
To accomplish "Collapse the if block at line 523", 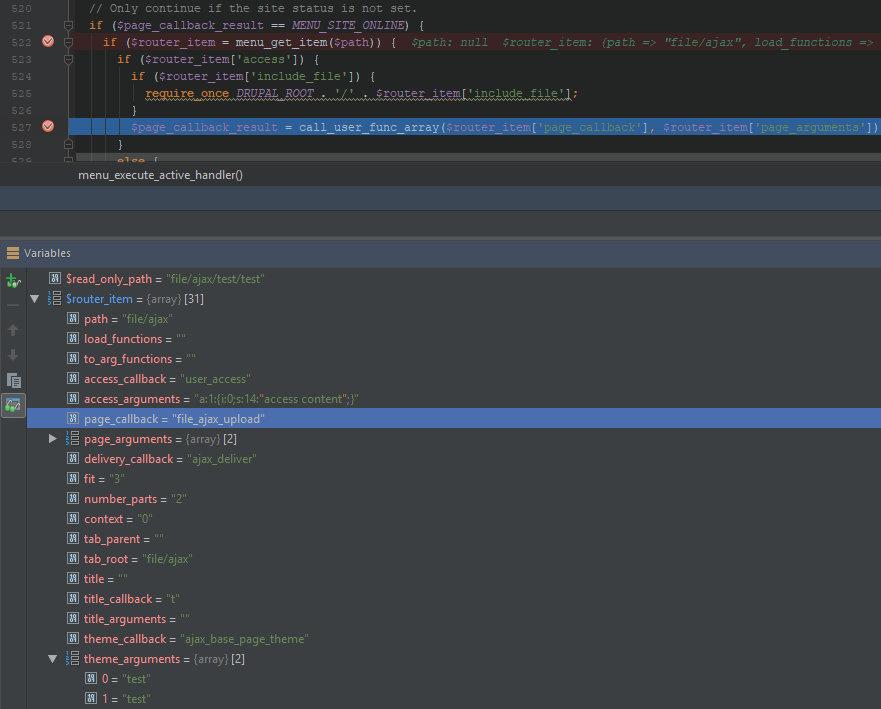I will tap(68, 59).
